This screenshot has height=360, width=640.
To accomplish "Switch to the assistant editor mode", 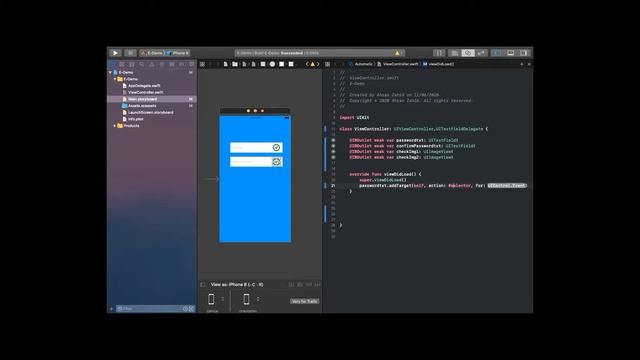I will 468,53.
